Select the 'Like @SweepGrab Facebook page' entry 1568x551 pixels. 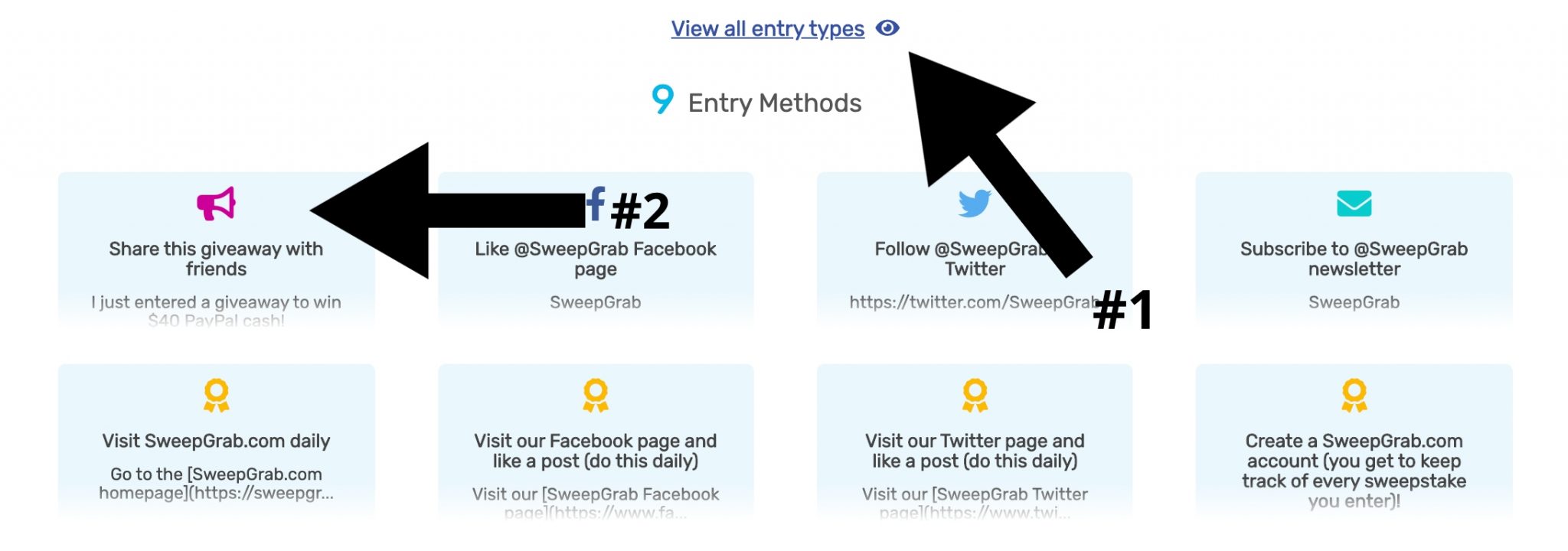pos(596,259)
